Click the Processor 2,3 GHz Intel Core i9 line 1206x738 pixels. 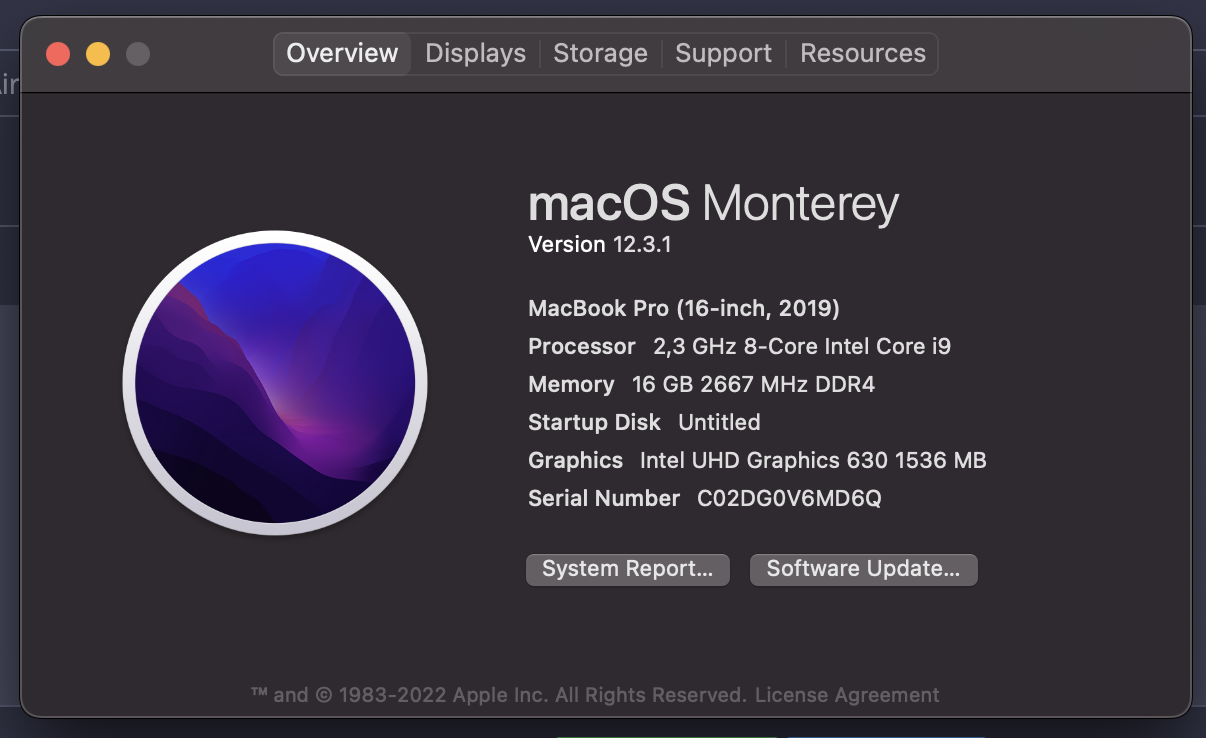coord(740,346)
